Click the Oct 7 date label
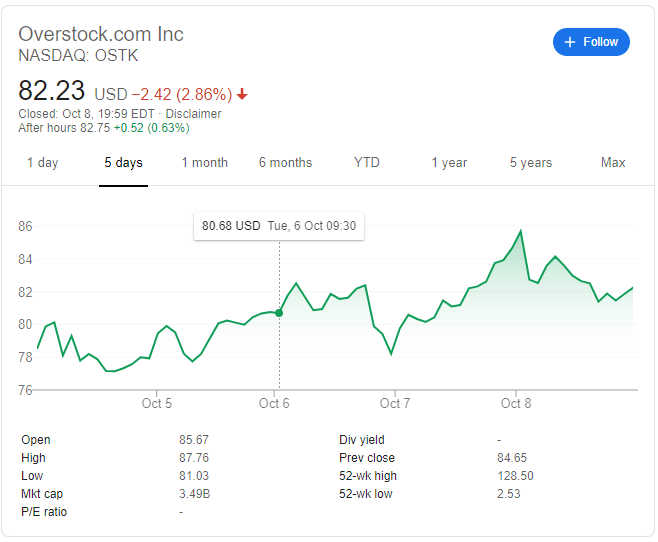The width and height of the screenshot is (658, 542). (x=395, y=404)
